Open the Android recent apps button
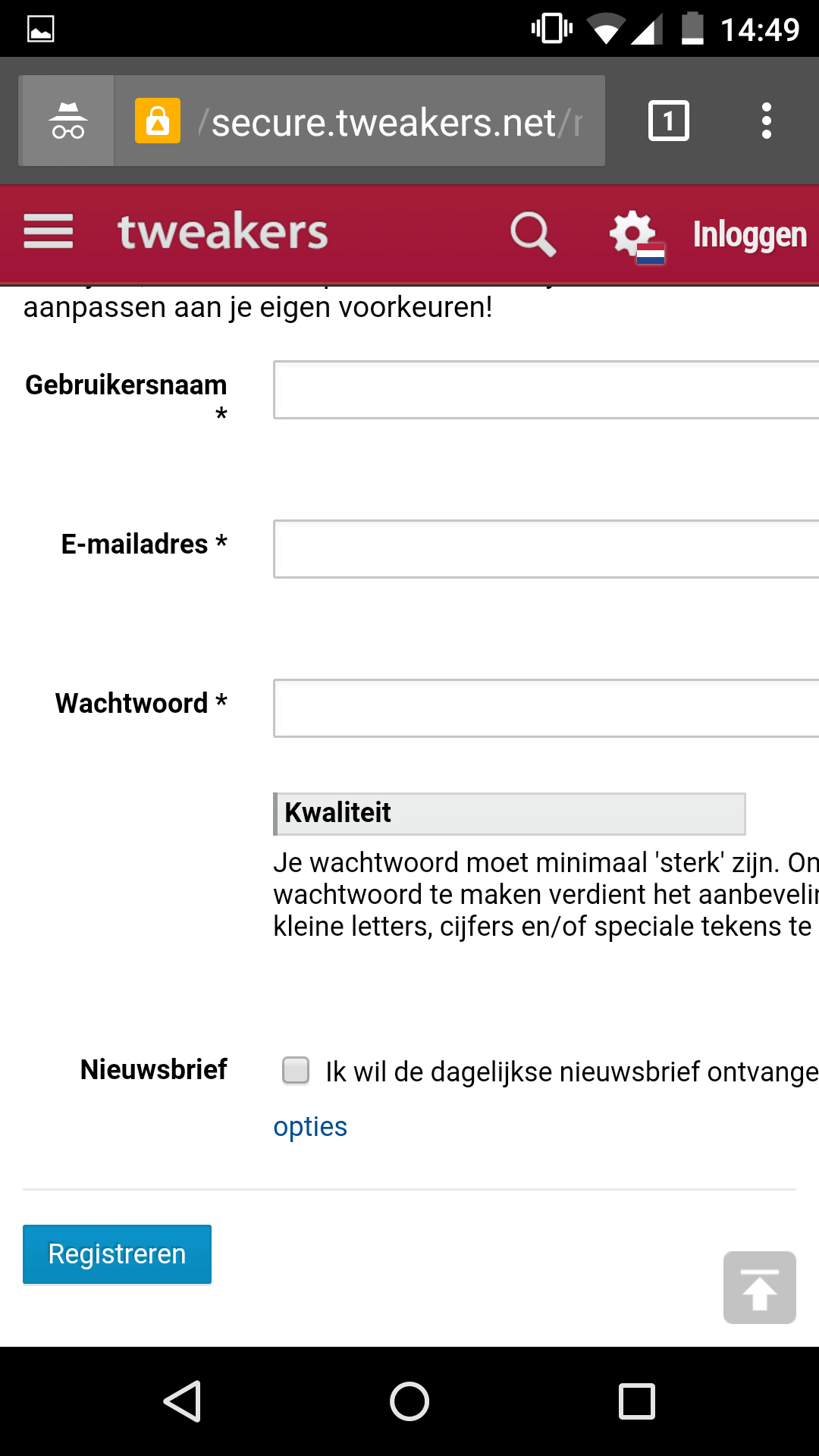 coord(637,1401)
